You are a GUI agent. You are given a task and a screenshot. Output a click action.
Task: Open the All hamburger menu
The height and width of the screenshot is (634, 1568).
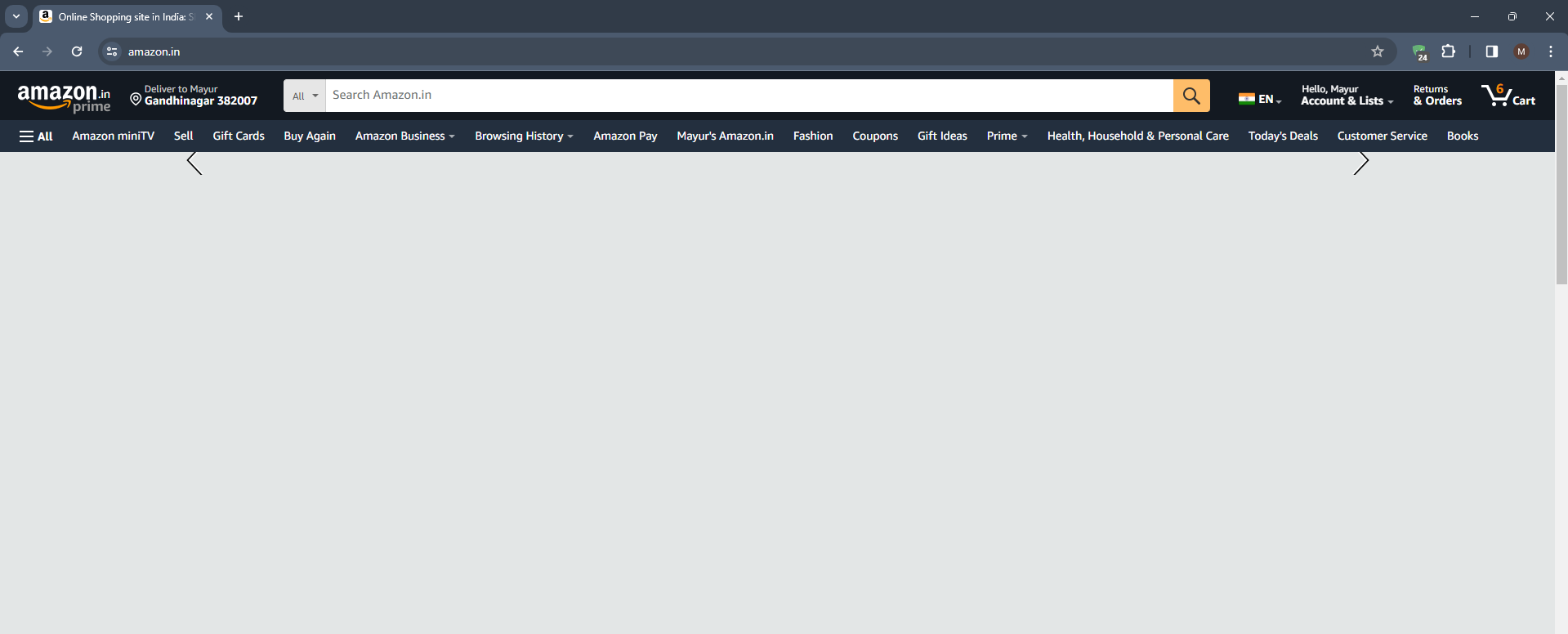pos(36,136)
